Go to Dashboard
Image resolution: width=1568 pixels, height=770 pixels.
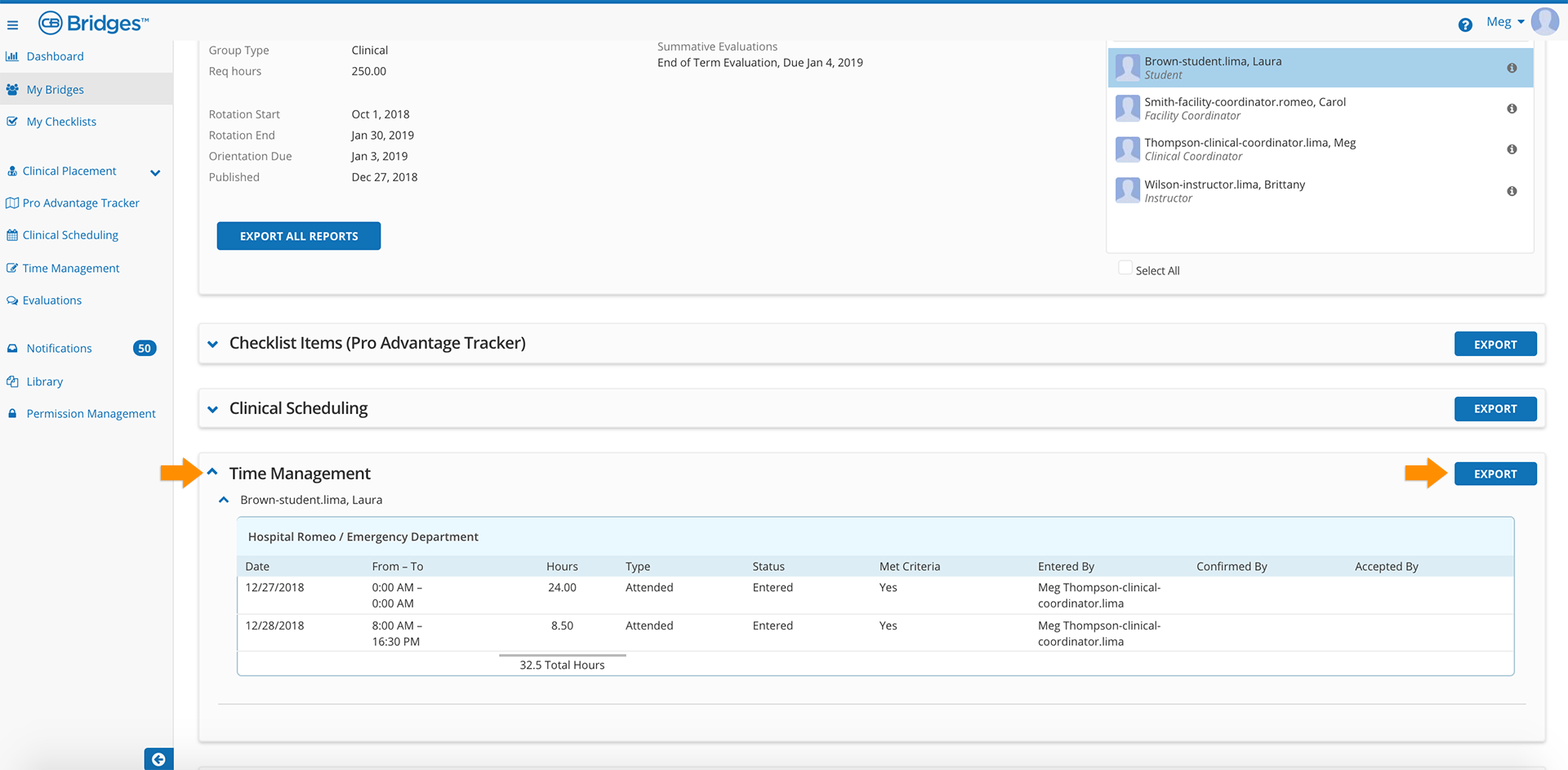pos(55,56)
